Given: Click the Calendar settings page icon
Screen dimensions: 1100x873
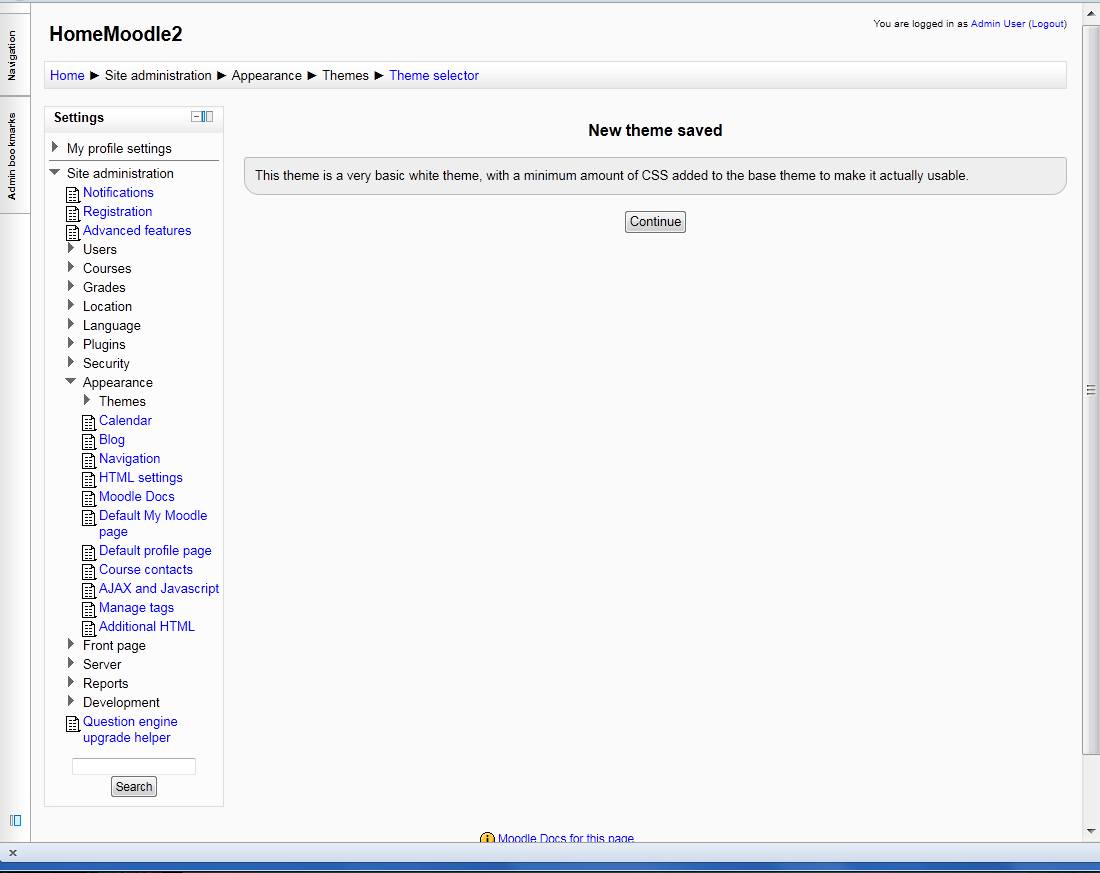Looking at the screenshot, I should pyautogui.click(x=88, y=422).
